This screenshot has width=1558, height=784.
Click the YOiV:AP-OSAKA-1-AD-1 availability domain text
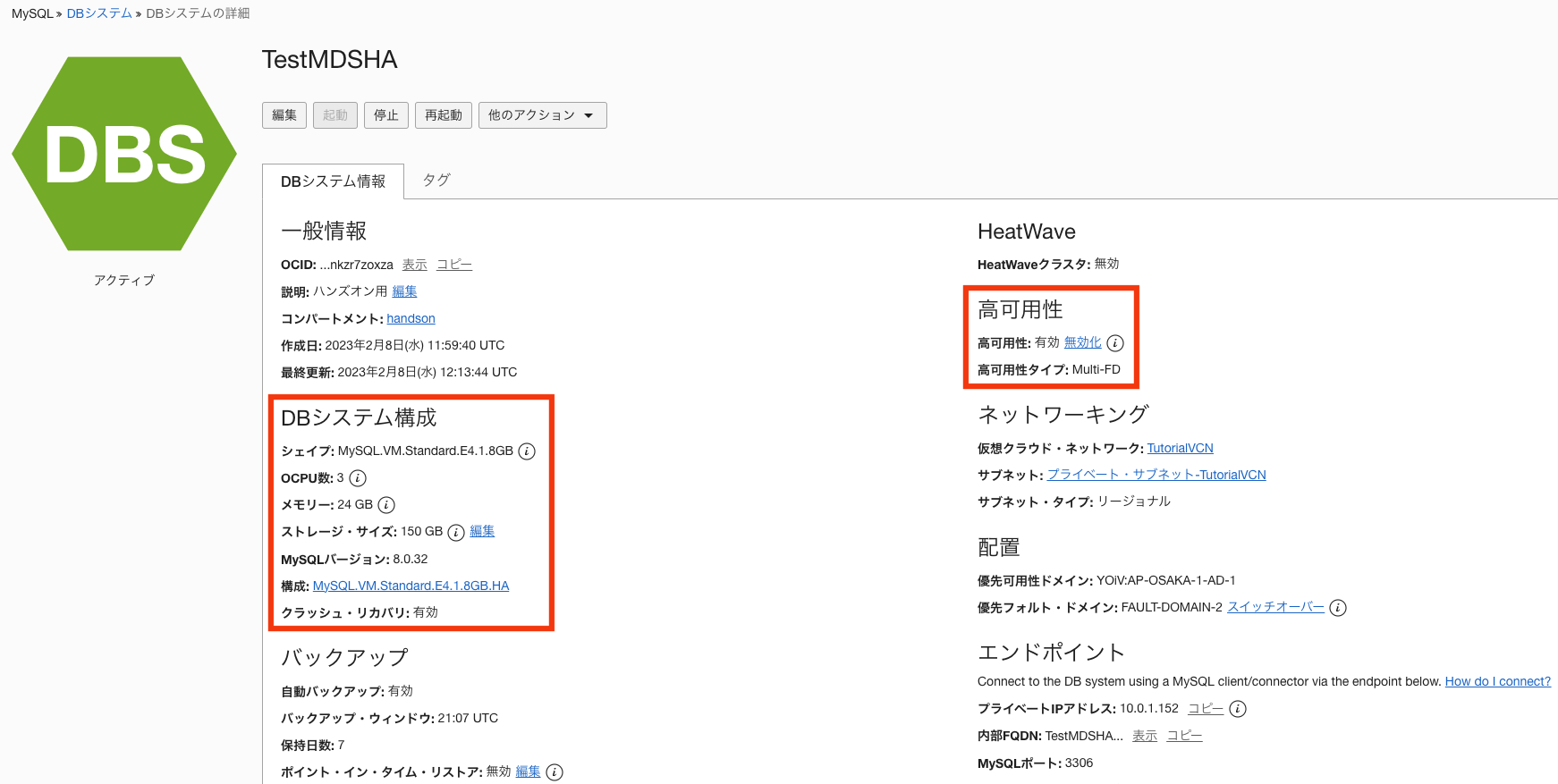[1166, 580]
